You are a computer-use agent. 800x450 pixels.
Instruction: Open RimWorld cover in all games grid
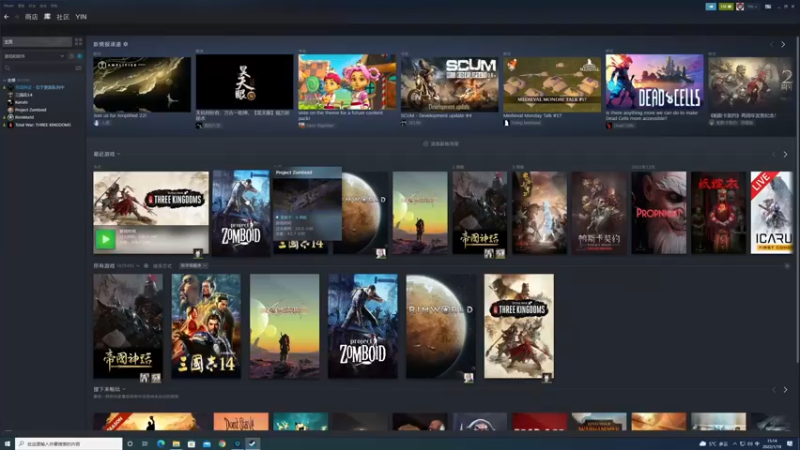[x=441, y=326]
